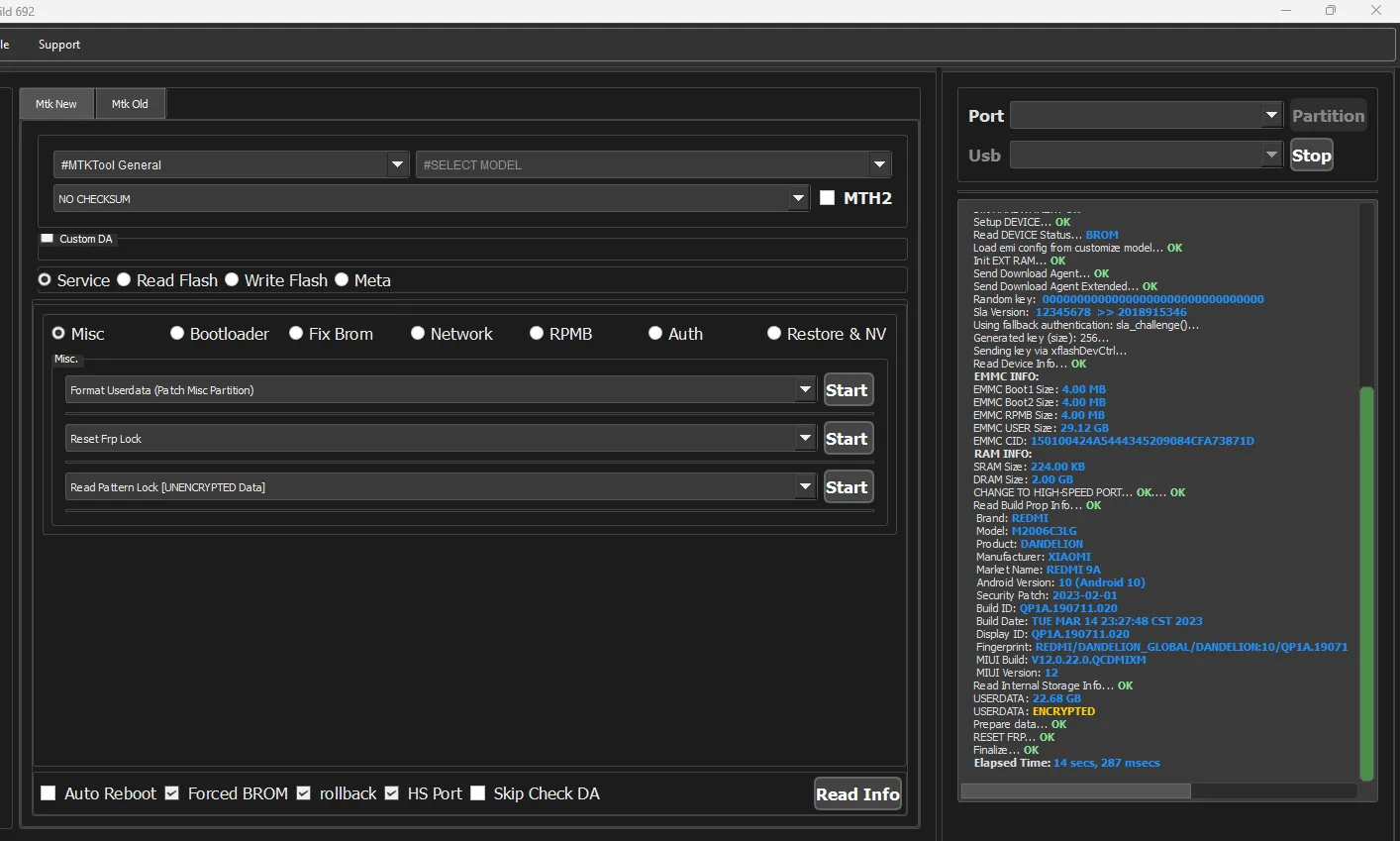This screenshot has height=841, width=1400.
Task: Enable the MTH2 checkbox
Action: click(828, 198)
